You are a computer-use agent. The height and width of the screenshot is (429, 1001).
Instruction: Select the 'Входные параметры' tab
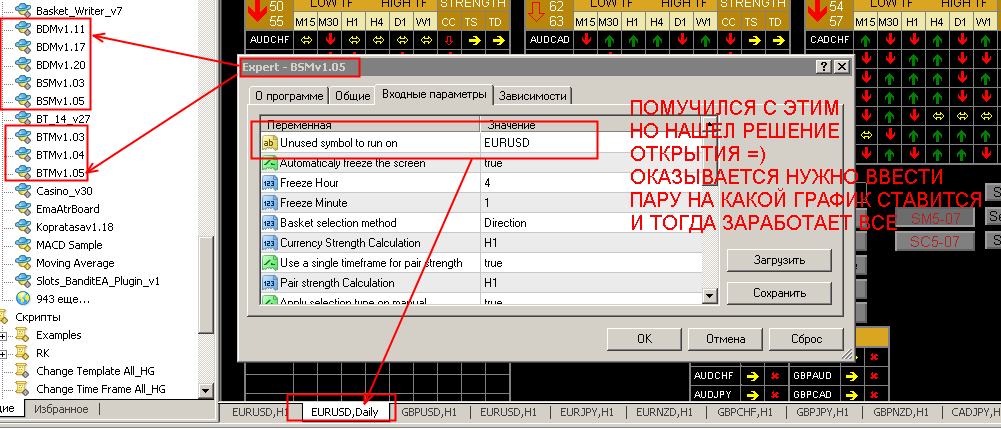434,94
